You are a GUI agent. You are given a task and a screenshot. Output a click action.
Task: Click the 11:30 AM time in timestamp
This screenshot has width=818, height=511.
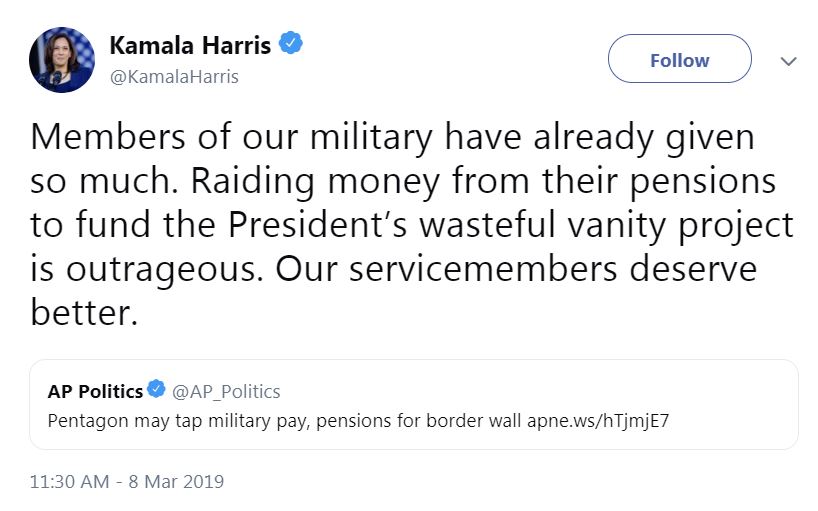[69, 481]
